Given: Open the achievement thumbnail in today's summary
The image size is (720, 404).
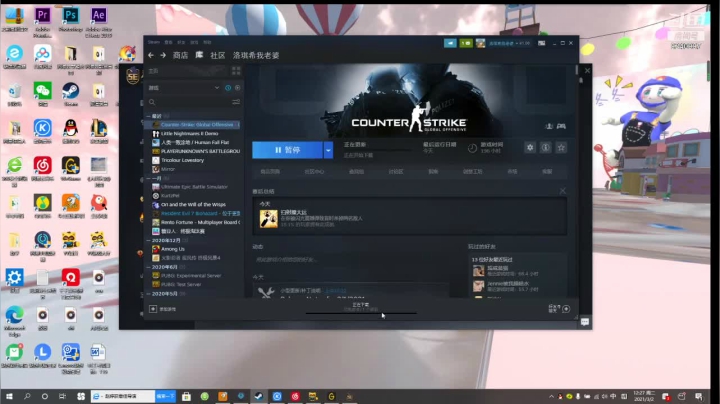Looking at the screenshot, I should point(269,219).
